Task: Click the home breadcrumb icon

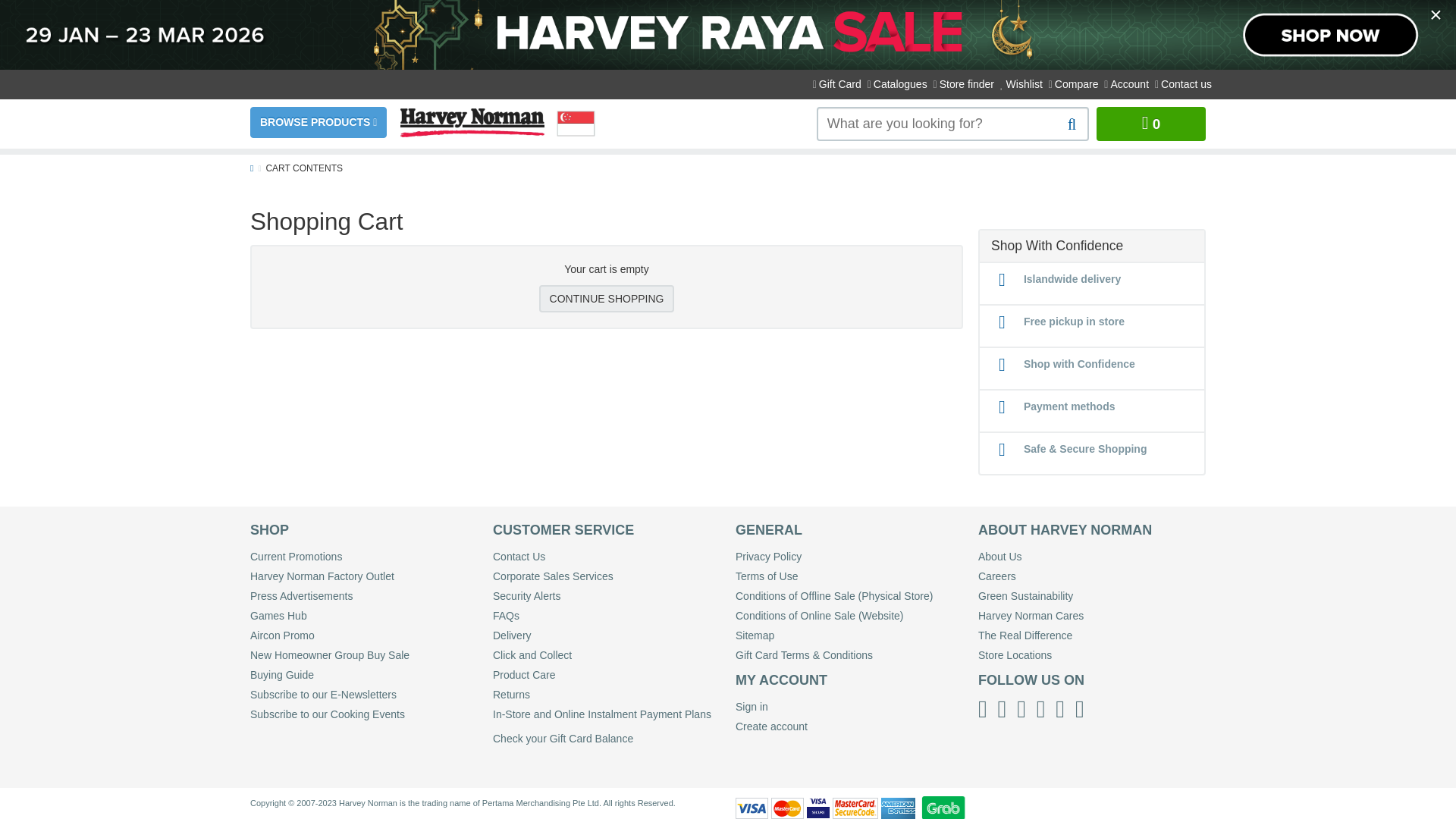Action: [252, 168]
